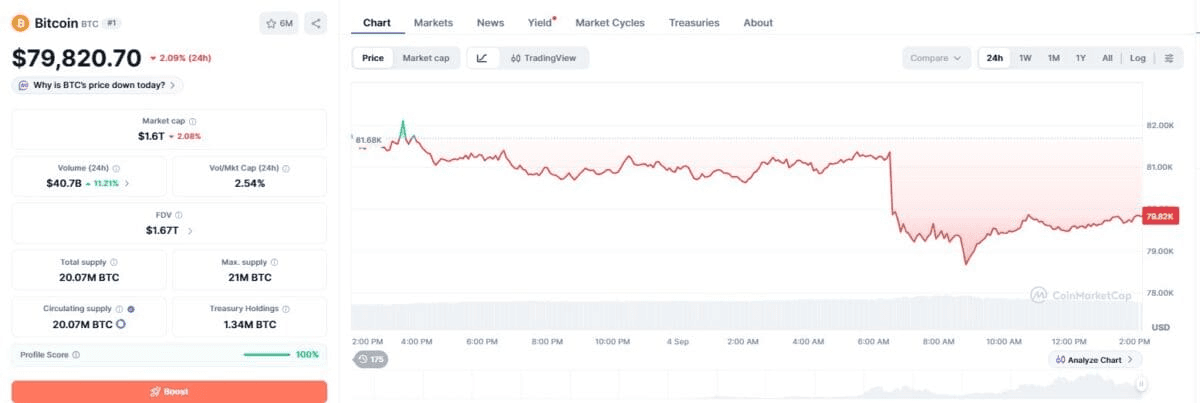Show Circulating supply info icon
This screenshot has width=1200, height=403.
coord(120,309)
